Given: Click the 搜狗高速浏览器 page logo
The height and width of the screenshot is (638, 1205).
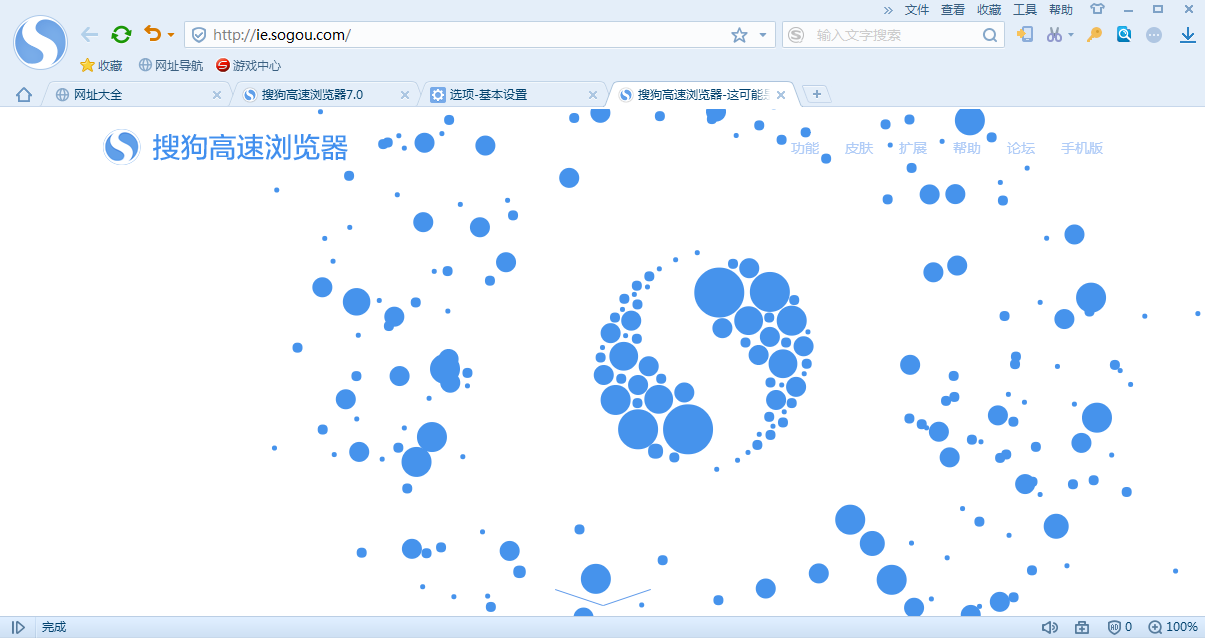Looking at the screenshot, I should pos(226,148).
